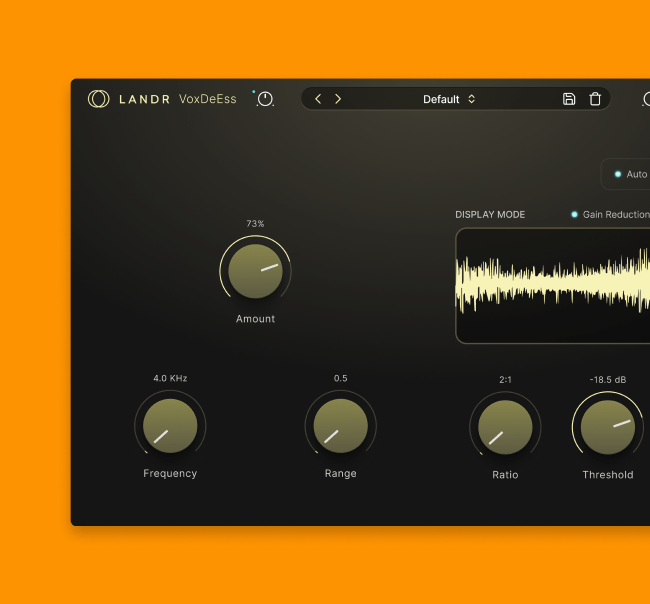Click the VoxDeEss plugin name text
The height and width of the screenshot is (604, 650).
(208, 99)
